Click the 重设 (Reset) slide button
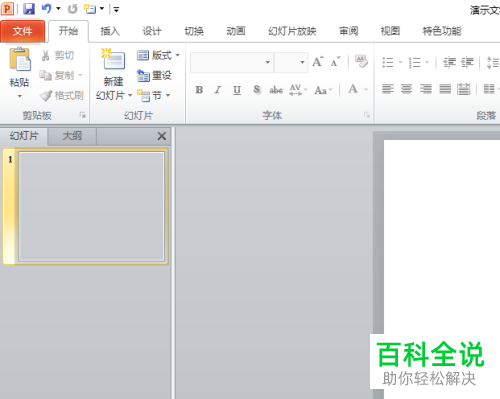This screenshot has height=399, width=500. coord(154,76)
